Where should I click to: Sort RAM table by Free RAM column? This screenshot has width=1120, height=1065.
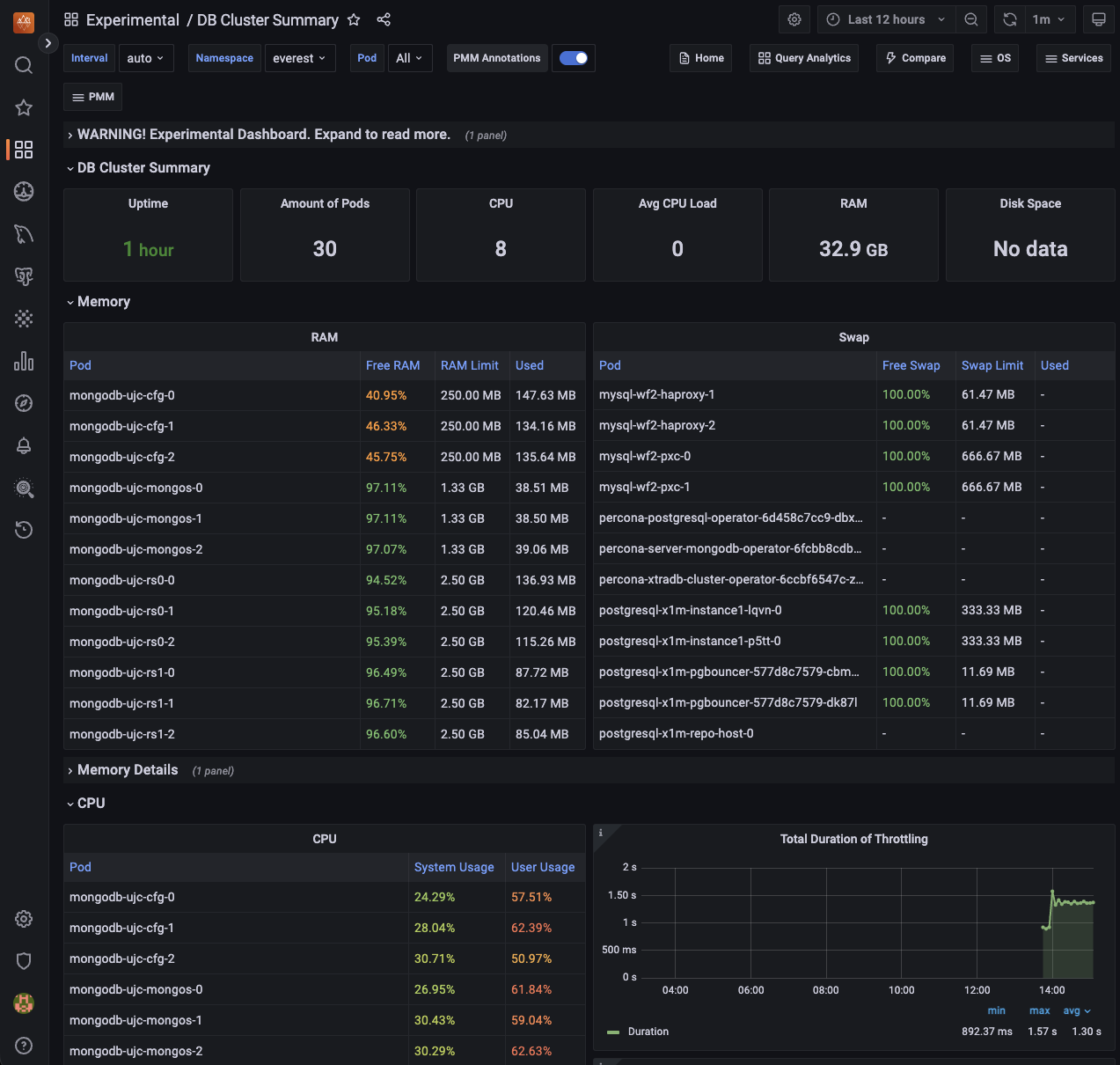[x=392, y=365]
